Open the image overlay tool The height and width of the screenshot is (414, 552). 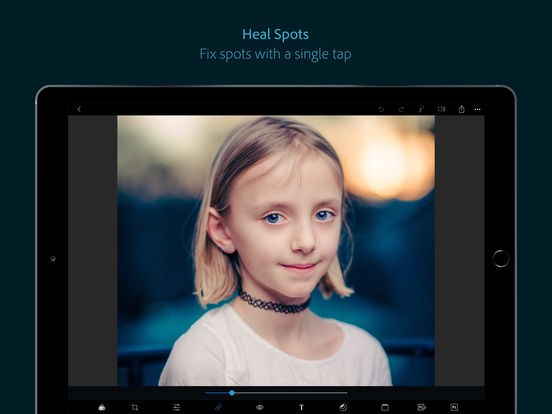[421, 407]
